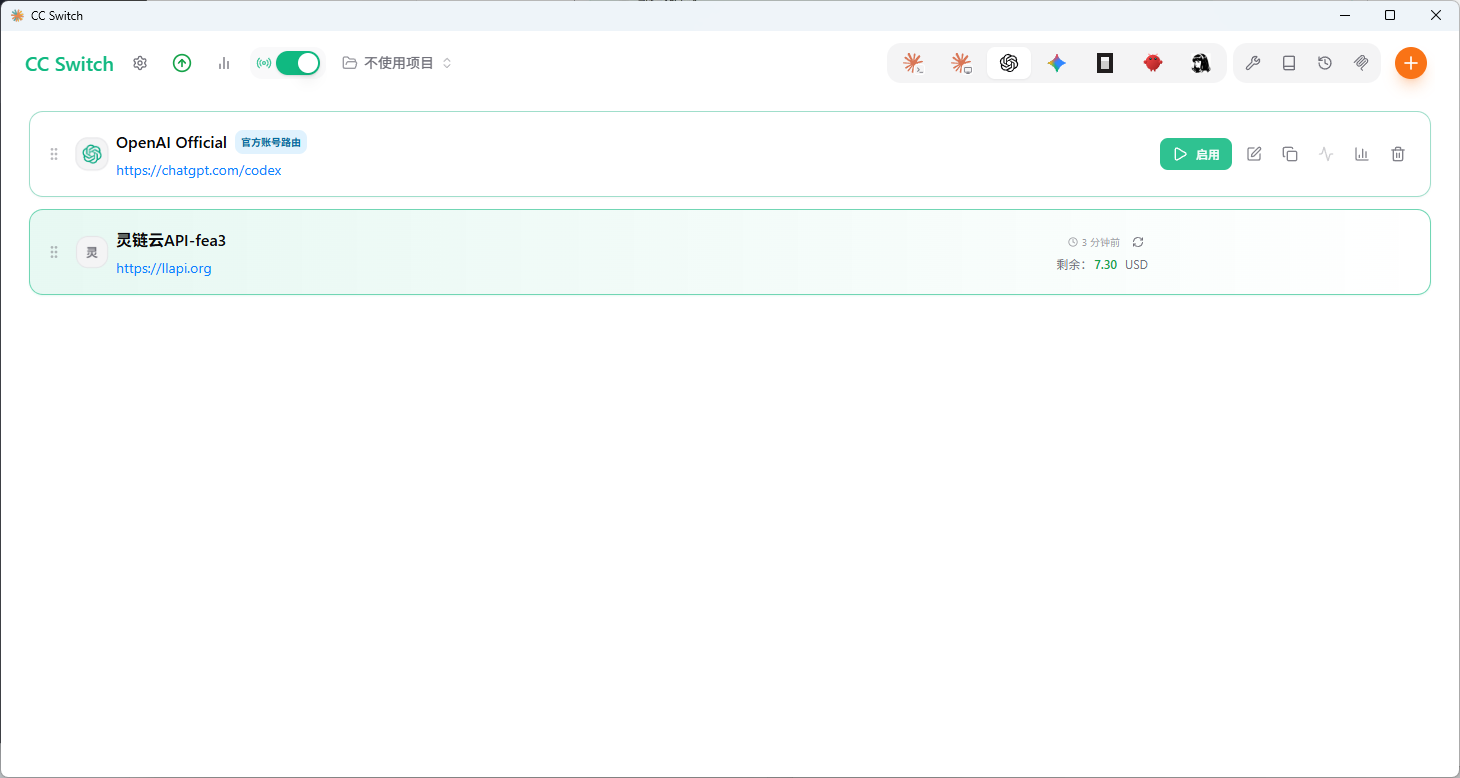Open settings via the gear icon

(x=140, y=63)
